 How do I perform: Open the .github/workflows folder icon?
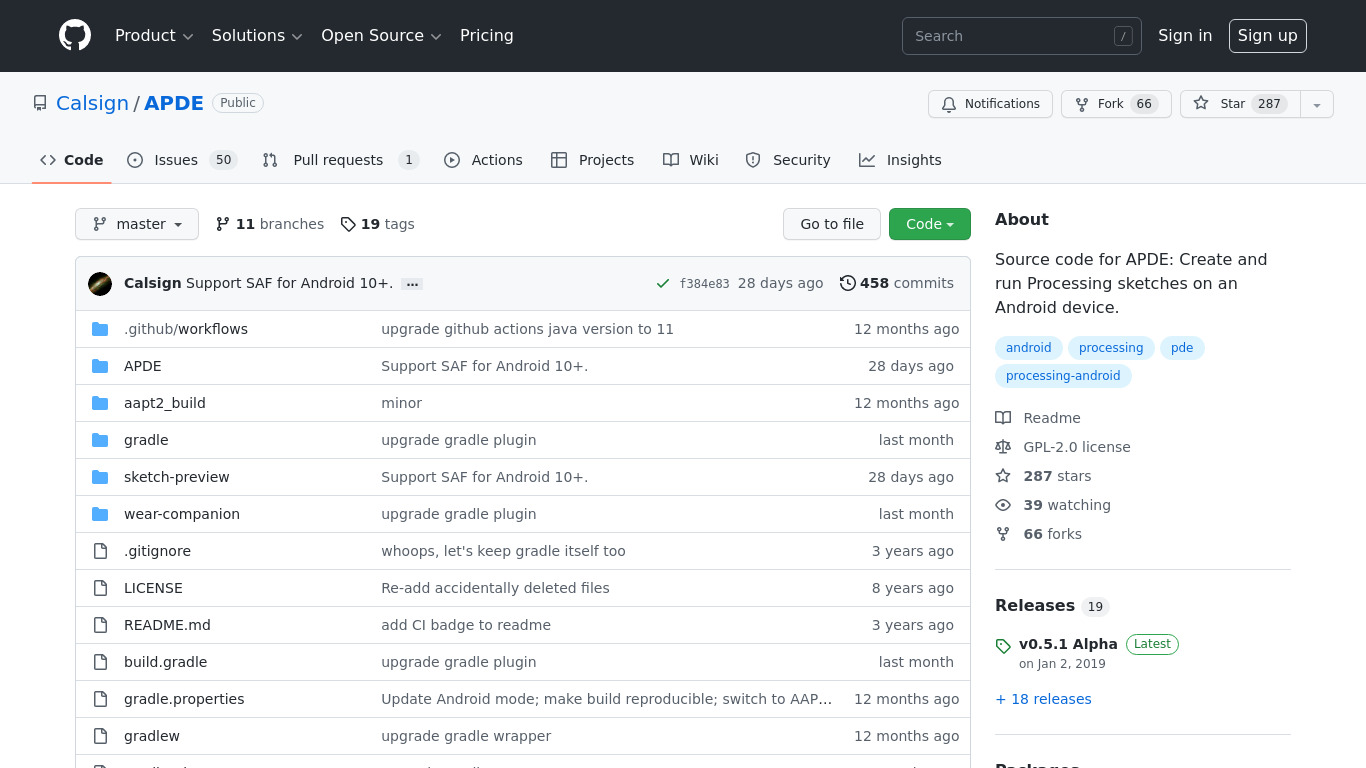pyautogui.click(x=100, y=329)
